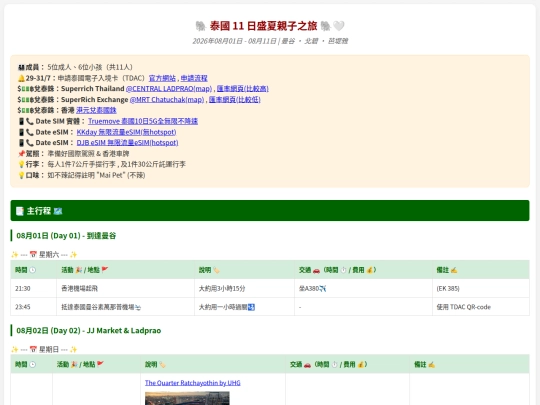Viewport: 540px width, 405px height.
Task: Click the calendar icon beside 星期六
Action: 33,255
